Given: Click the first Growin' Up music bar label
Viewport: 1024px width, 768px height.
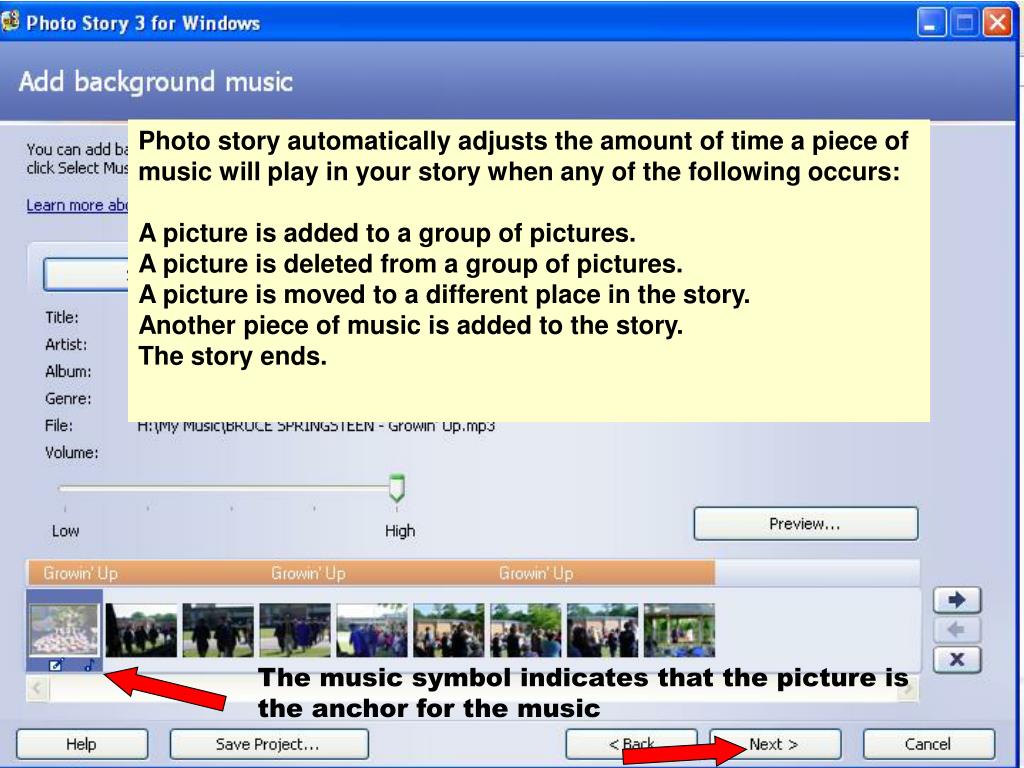Looking at the screenshot, I should (80, 573).
